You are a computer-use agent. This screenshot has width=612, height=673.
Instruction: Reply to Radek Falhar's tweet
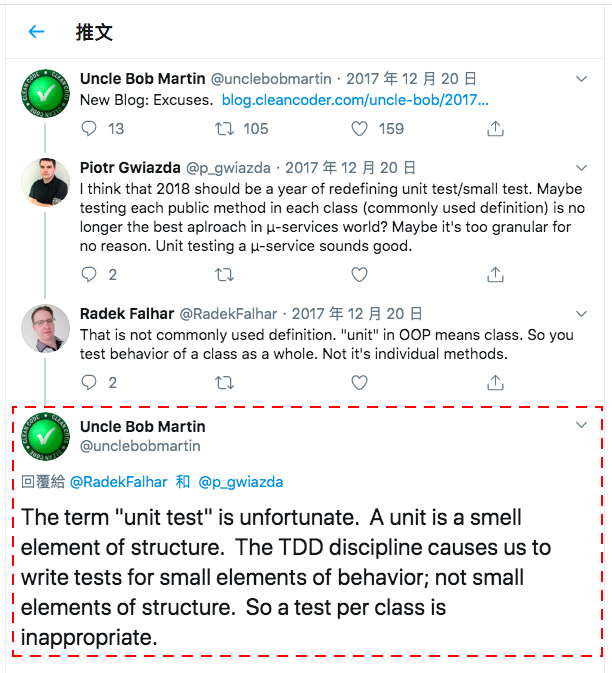tap(89, 382)
